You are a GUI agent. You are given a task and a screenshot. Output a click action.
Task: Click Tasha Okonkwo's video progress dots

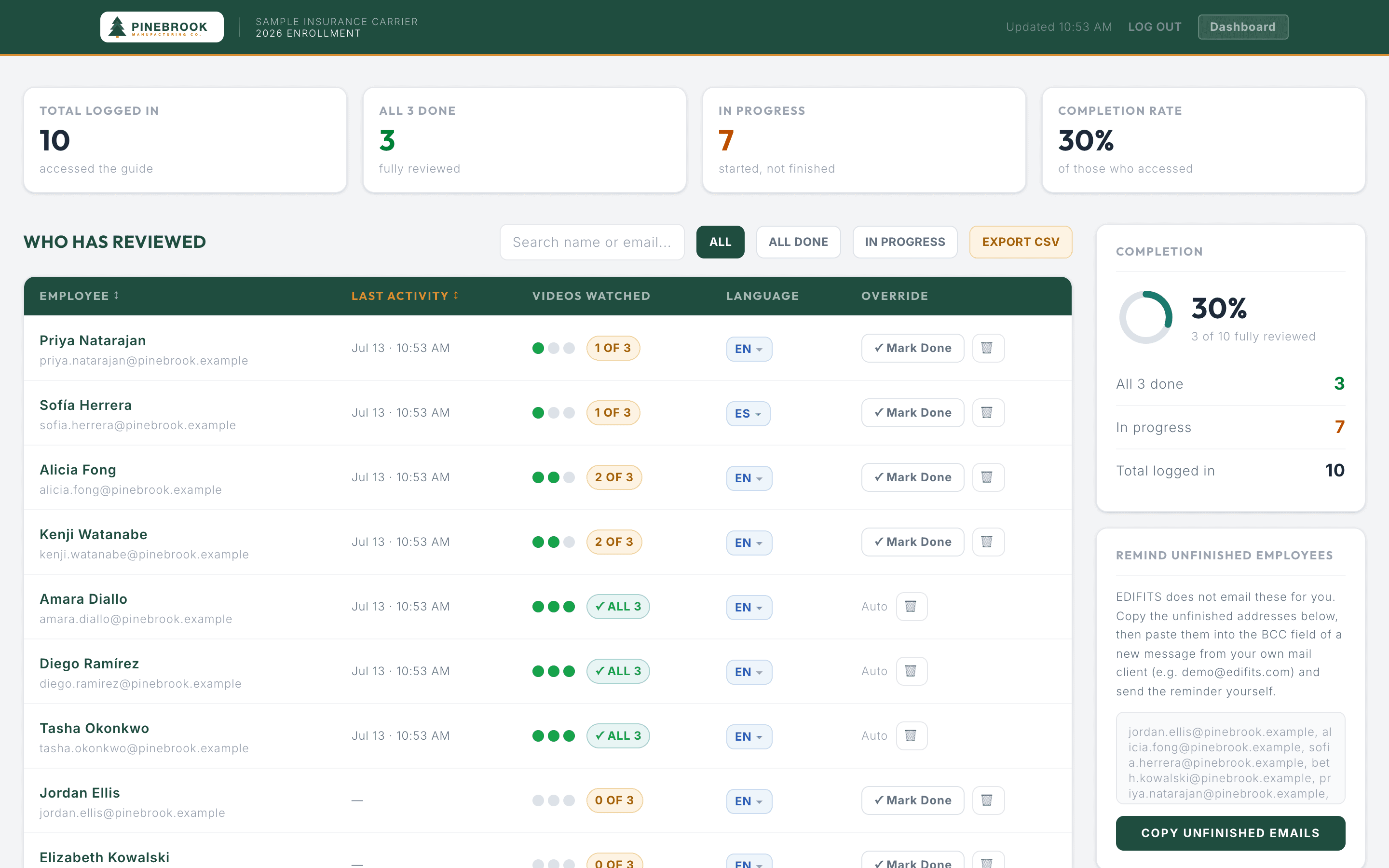[x=553, y=736]
